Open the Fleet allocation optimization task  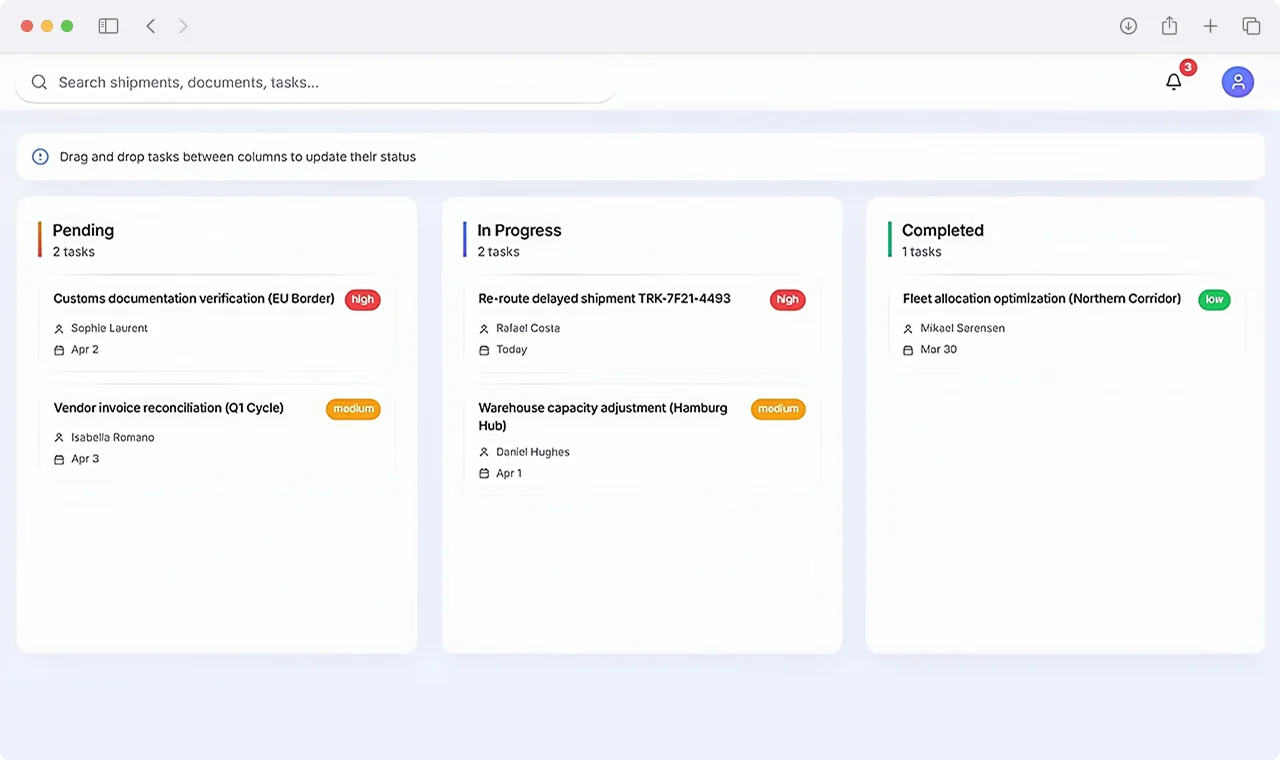point(1066,325)
